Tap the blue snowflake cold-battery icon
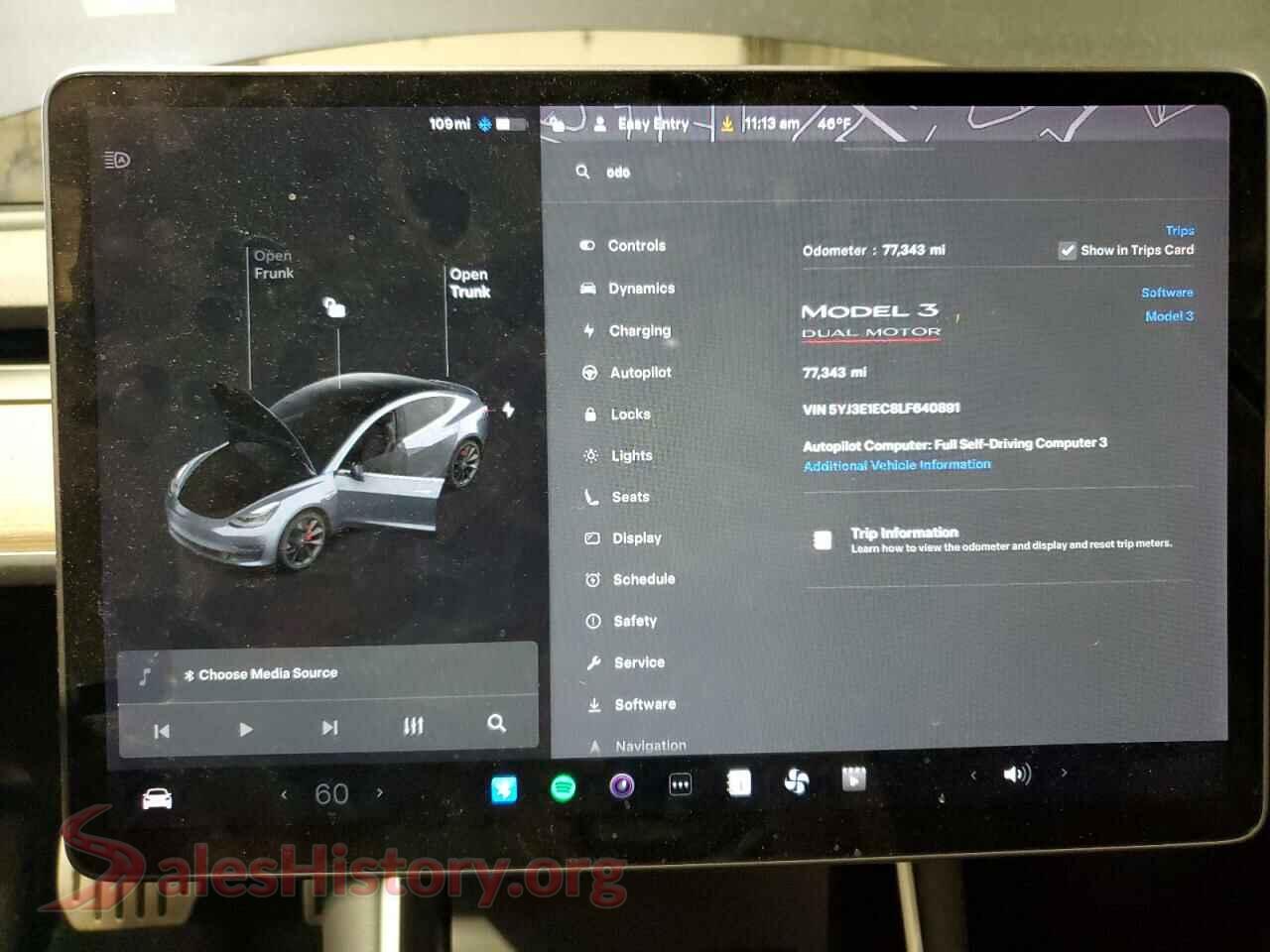The image size is (1270, 952). coord(484,124)
